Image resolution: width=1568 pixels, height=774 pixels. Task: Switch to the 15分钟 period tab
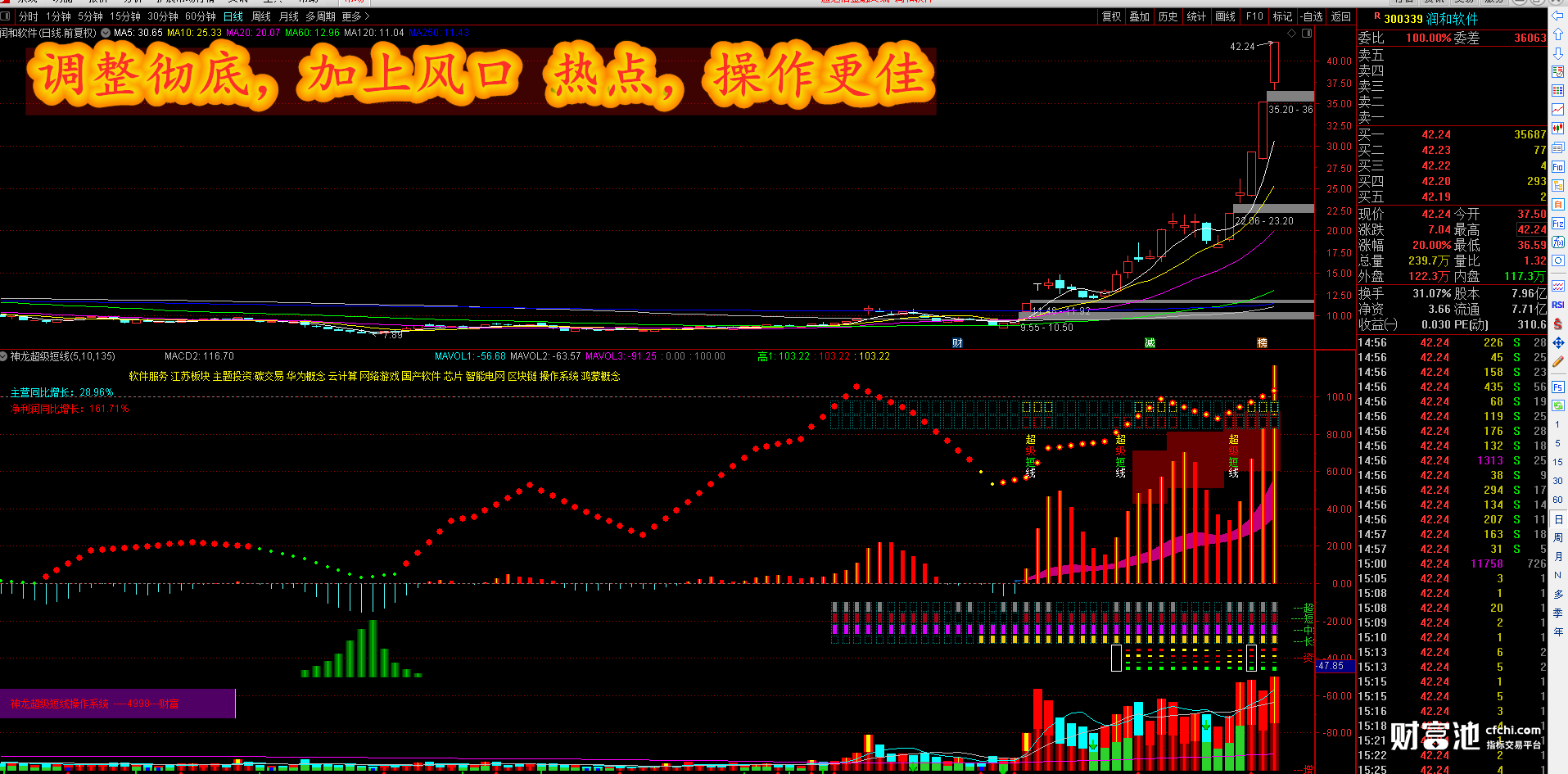click(x=125, y=16)
